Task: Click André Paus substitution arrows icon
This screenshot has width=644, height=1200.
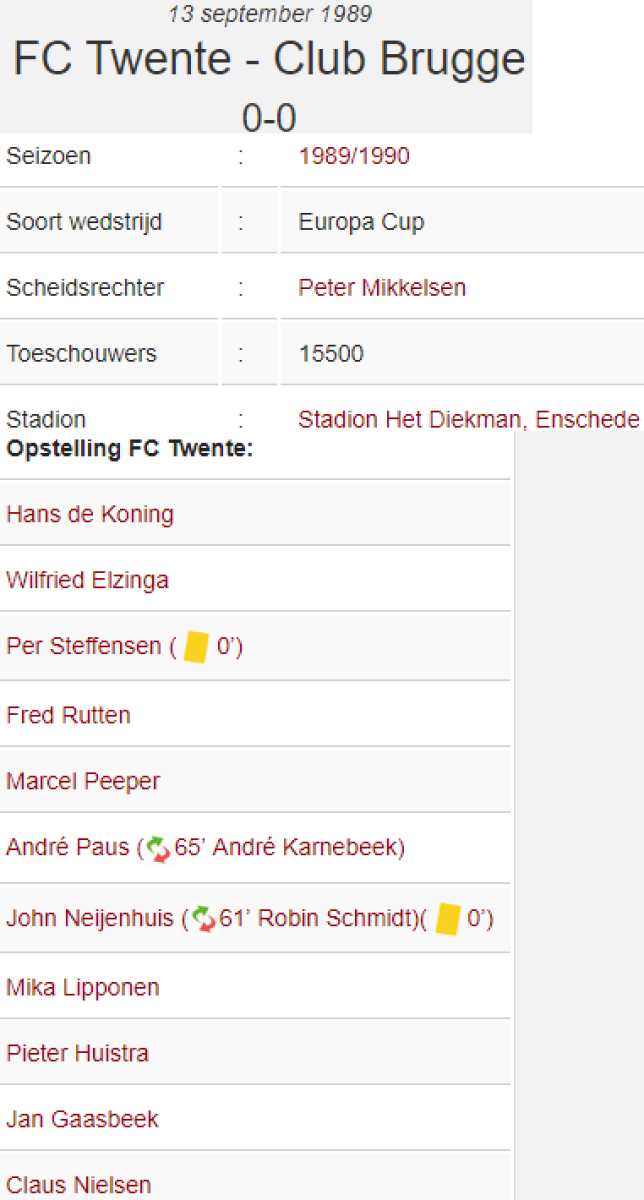Action: 159,849
